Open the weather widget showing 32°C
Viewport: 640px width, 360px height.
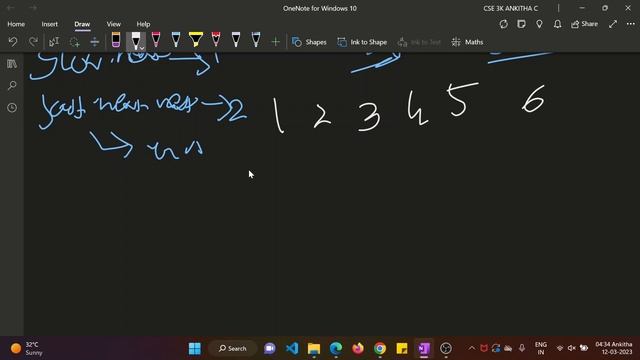coord(27,348)
